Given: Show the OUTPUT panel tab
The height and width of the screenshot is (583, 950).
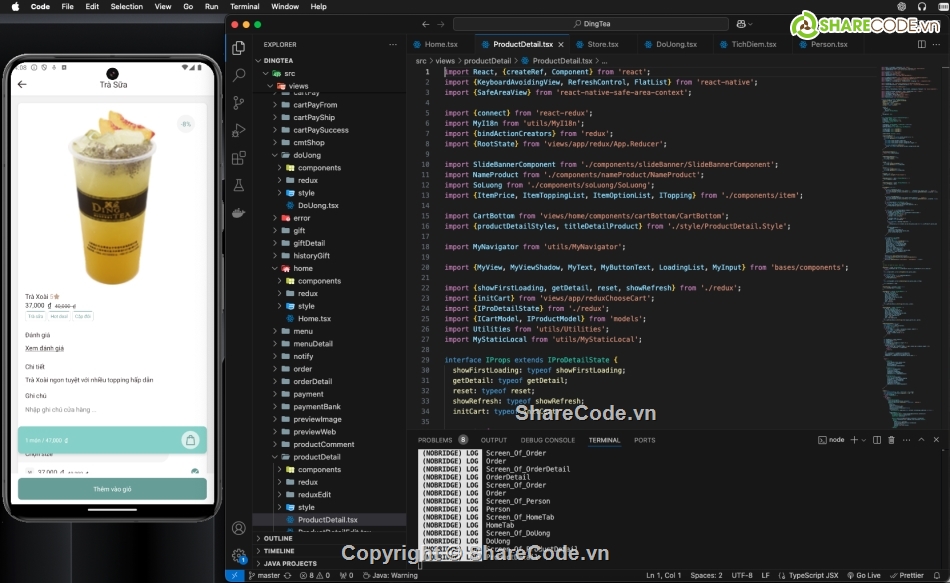Looking at the screenshot, I should 494,440.
